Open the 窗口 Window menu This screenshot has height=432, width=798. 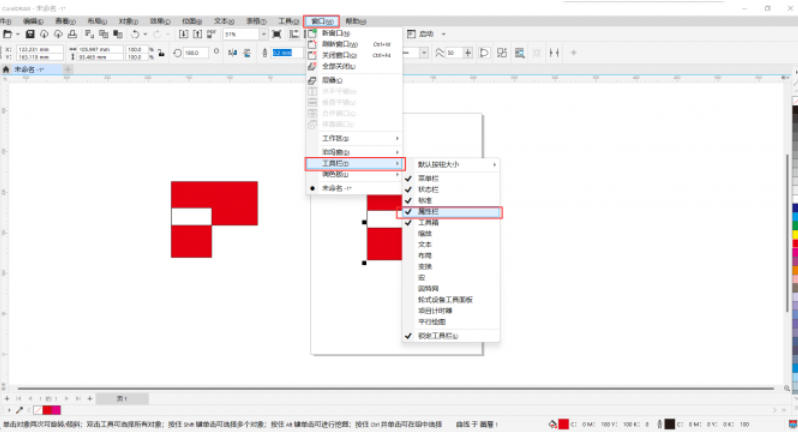(322, 21)
